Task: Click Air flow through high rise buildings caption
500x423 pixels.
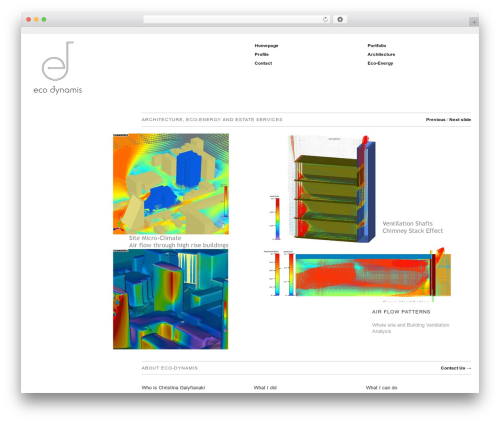Action: [179, 245]
